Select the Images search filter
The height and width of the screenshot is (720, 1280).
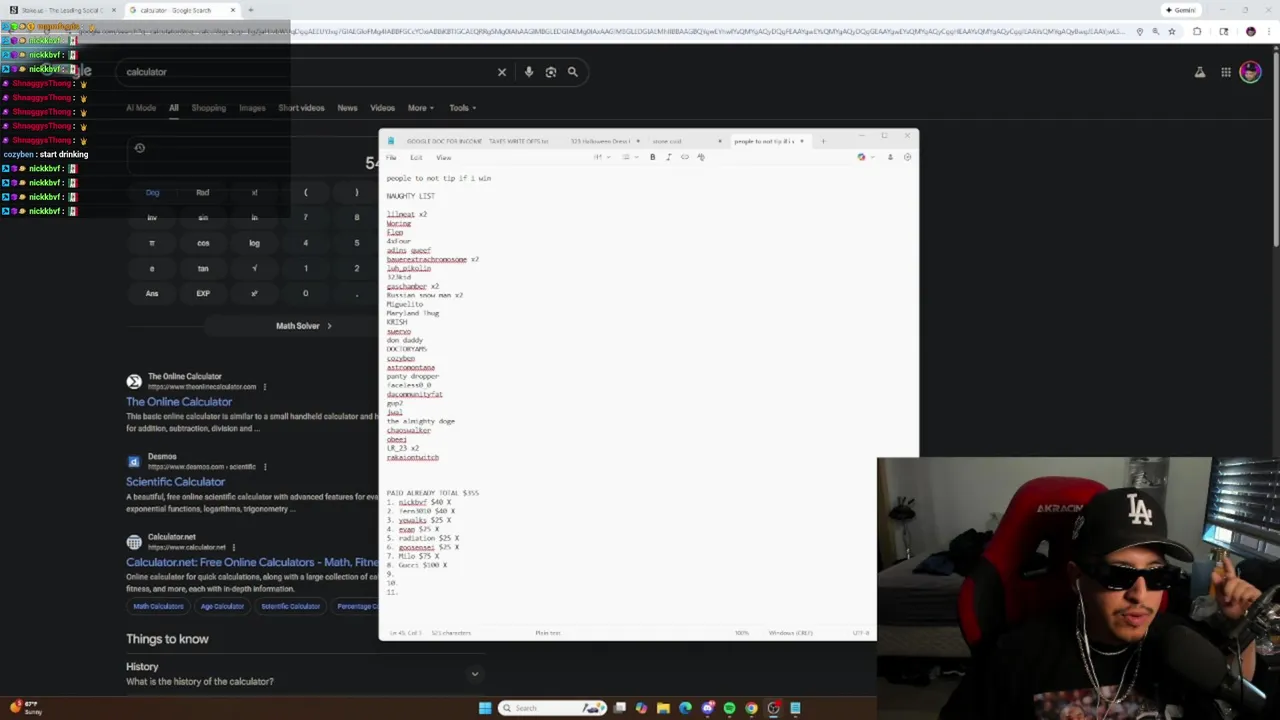coord(252,108)
